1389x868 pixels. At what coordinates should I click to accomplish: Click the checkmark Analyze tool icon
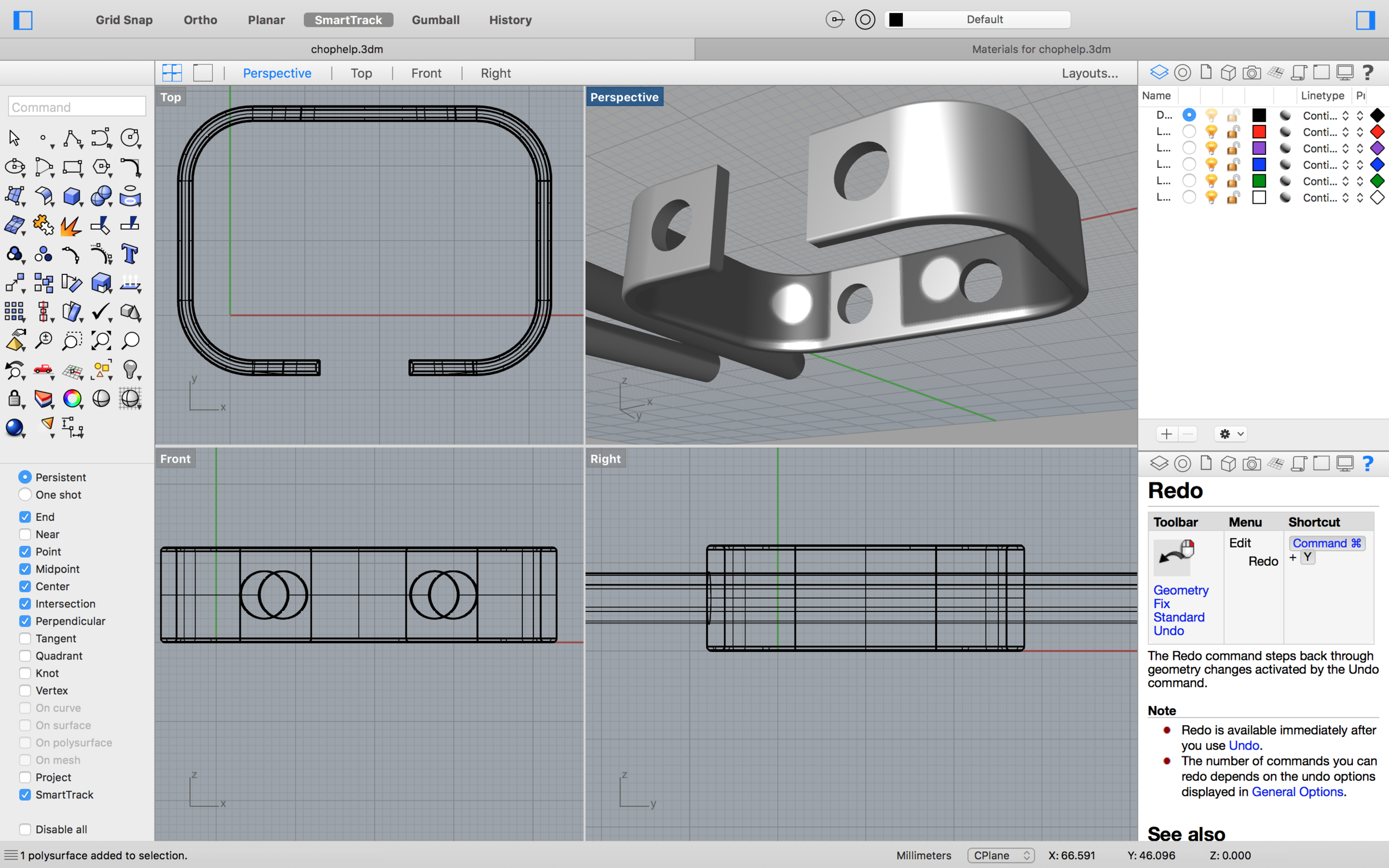pos(101,312)
